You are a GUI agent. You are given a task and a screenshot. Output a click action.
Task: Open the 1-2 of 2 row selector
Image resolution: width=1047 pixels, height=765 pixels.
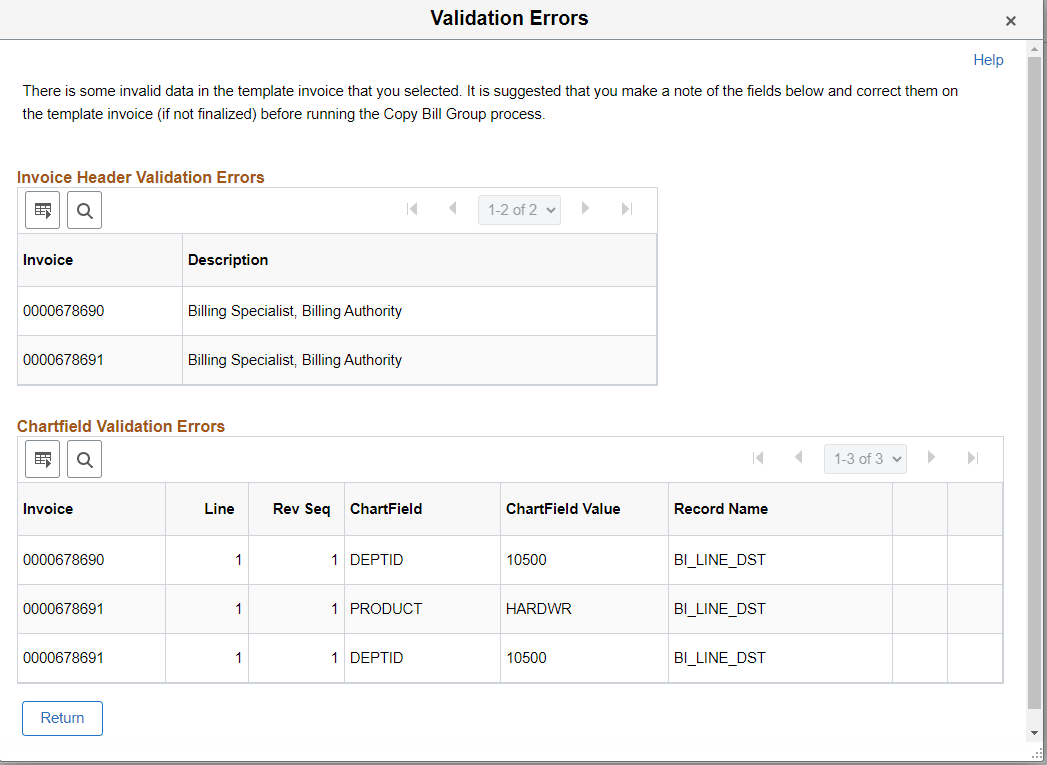[519, 209]
